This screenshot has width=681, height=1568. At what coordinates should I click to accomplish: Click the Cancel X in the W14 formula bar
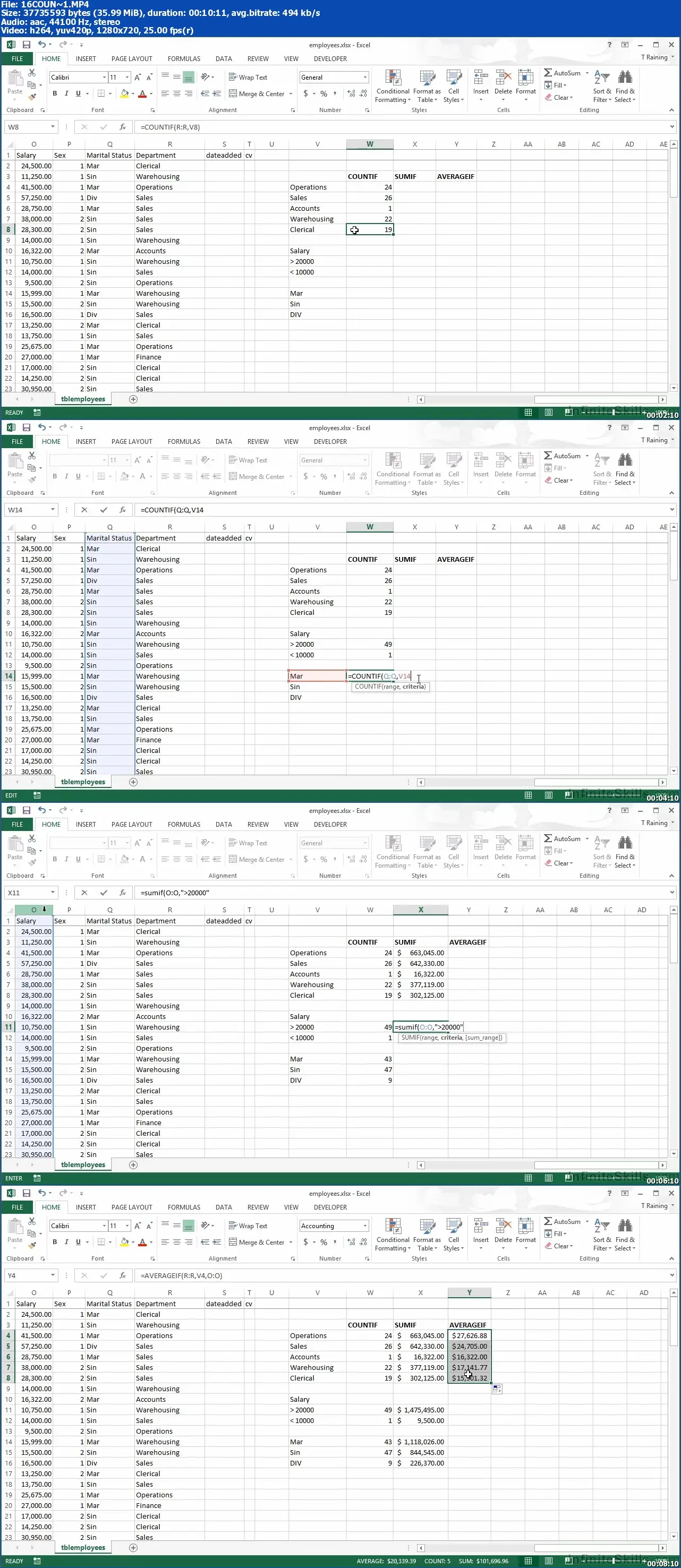point(84,510)
